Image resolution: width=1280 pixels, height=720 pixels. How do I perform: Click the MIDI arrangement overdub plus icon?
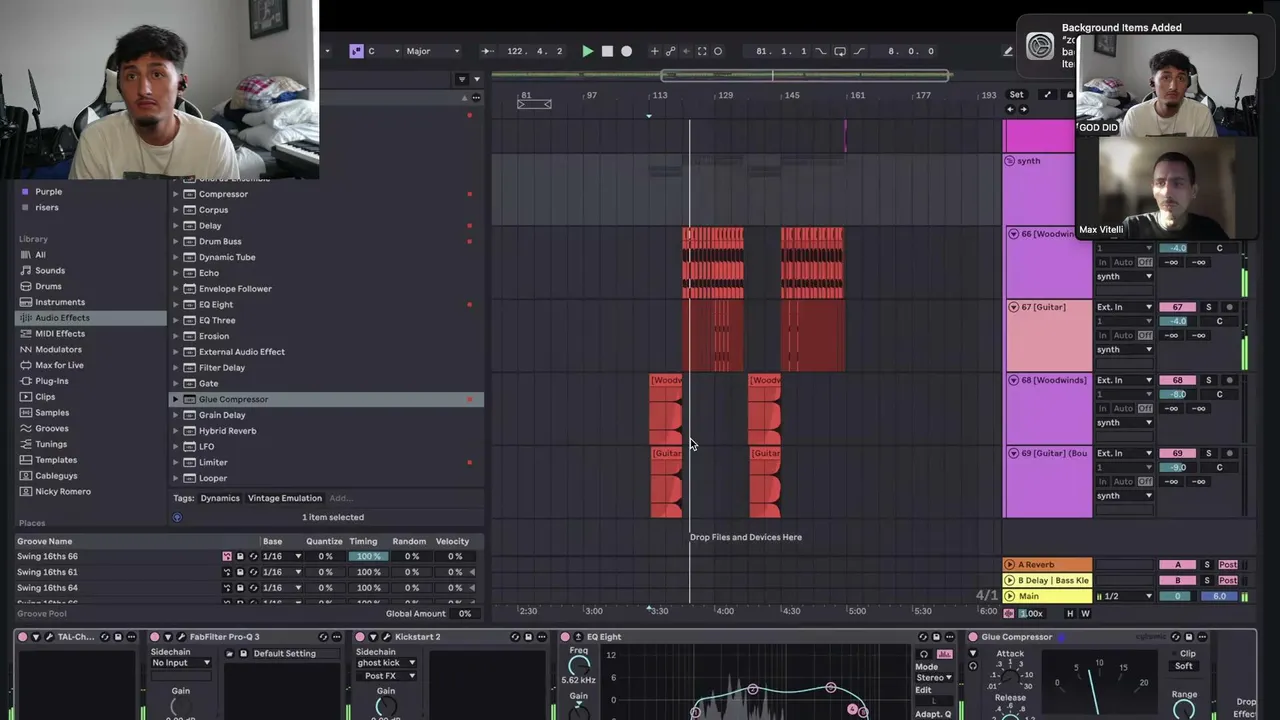[655, 51]
